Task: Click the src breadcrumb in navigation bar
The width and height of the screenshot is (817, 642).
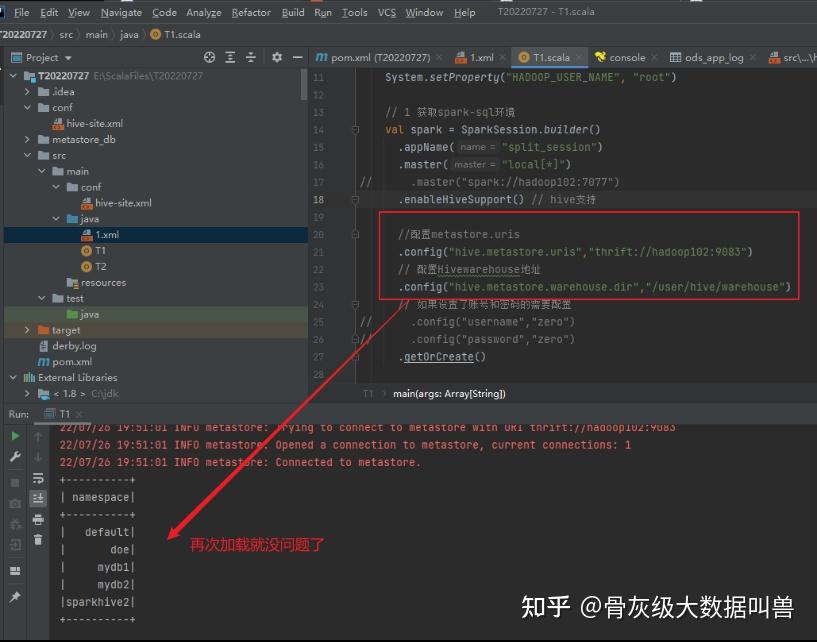Action: click(x=66, y=35)
